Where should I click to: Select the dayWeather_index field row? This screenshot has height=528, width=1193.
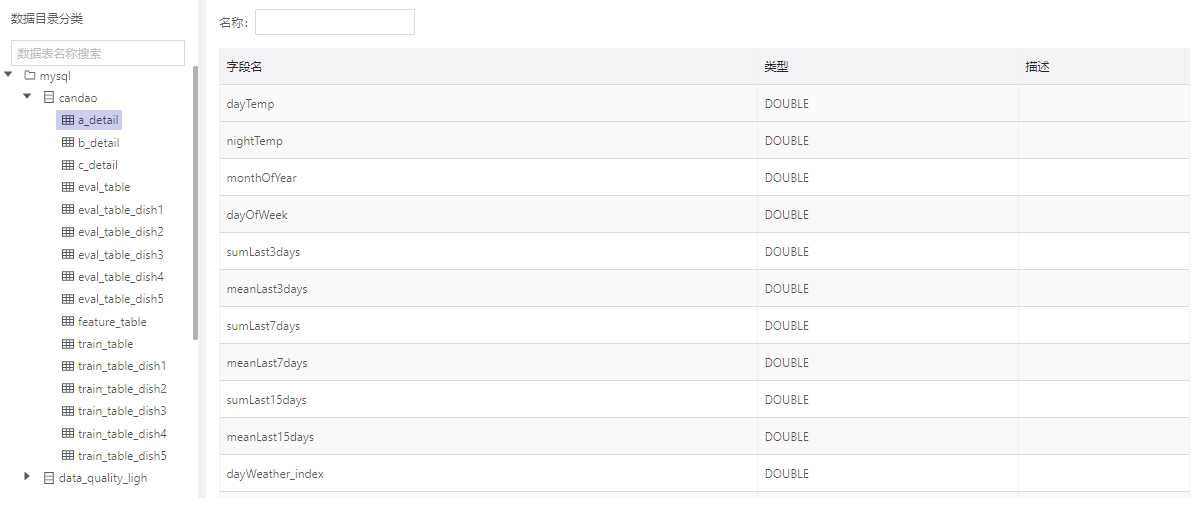[705, 473]
